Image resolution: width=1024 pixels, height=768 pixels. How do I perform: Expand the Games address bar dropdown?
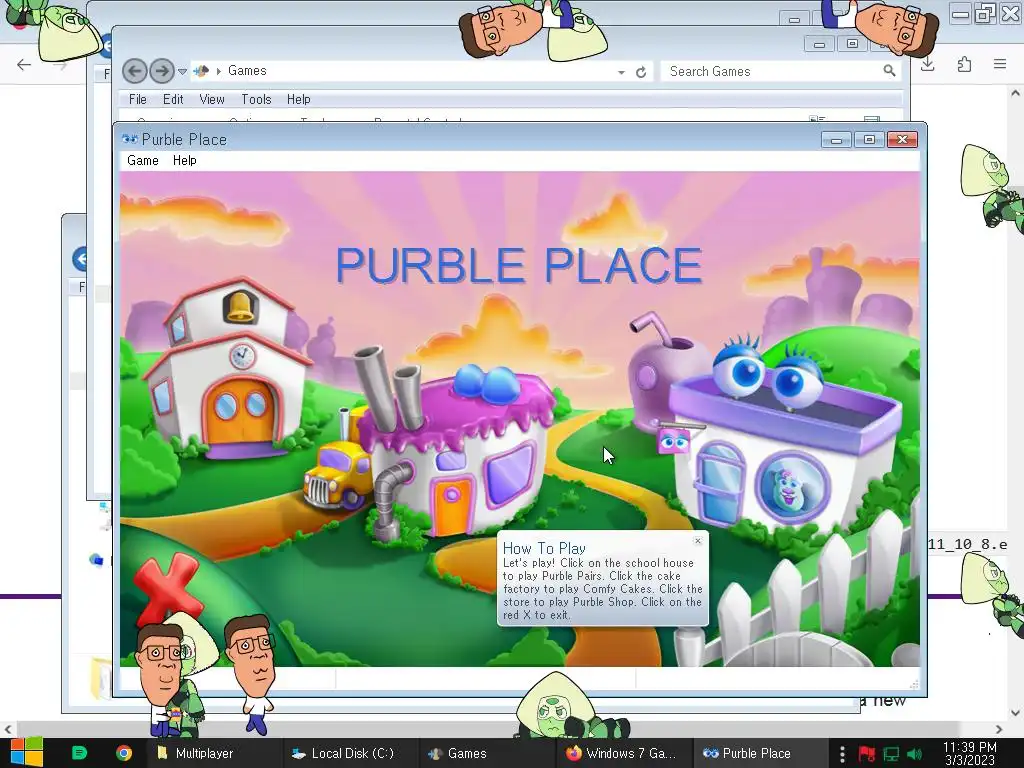tap(621, 72)
